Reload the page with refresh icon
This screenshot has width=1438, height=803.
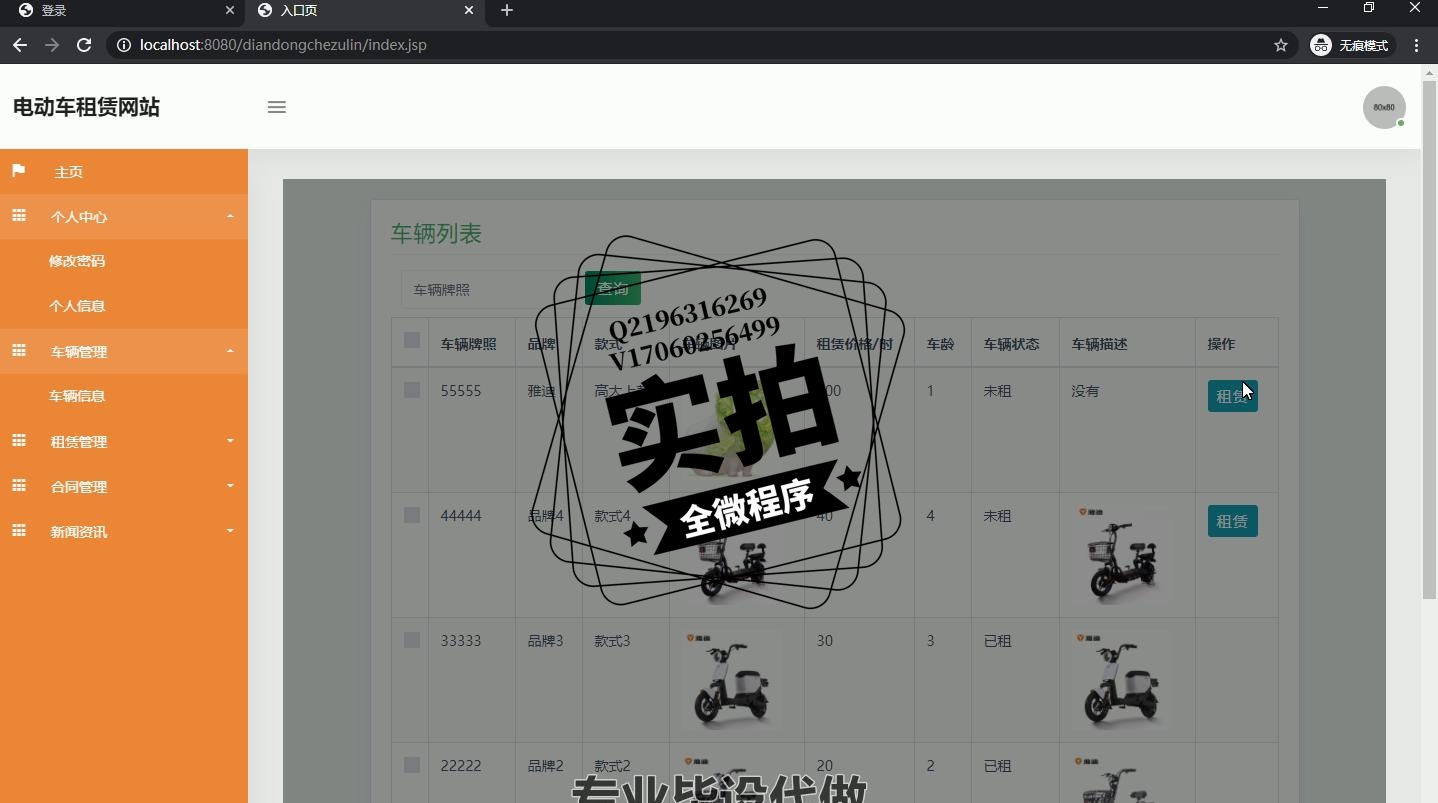(x=84, y=45)
